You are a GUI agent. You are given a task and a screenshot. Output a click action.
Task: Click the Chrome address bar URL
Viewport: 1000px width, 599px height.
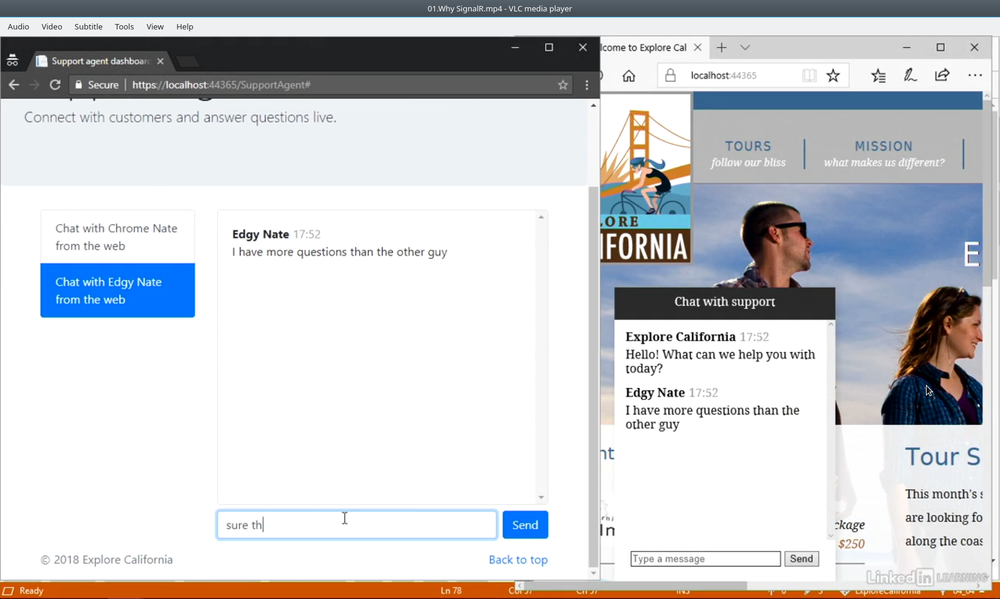pyautogui.click(x=221, y=85)
